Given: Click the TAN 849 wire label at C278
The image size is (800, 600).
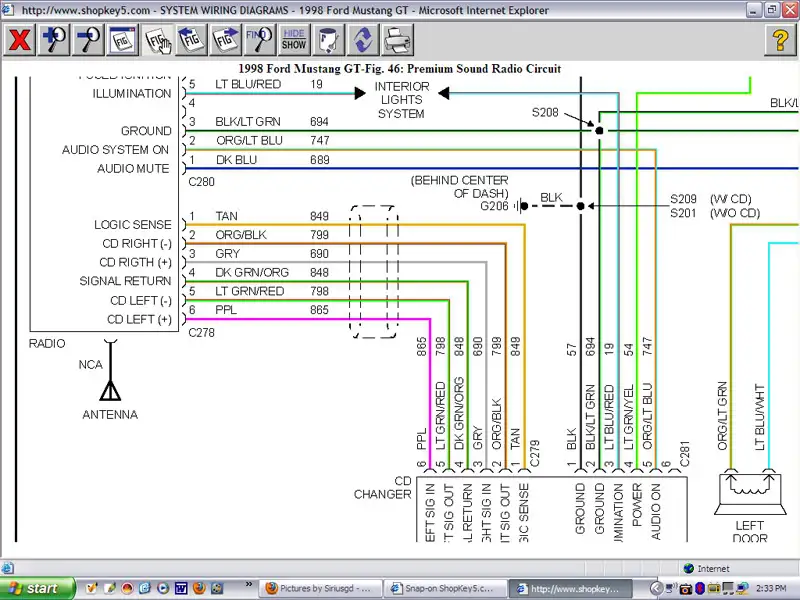Looking at the screenshot, I should pos(272,216).
